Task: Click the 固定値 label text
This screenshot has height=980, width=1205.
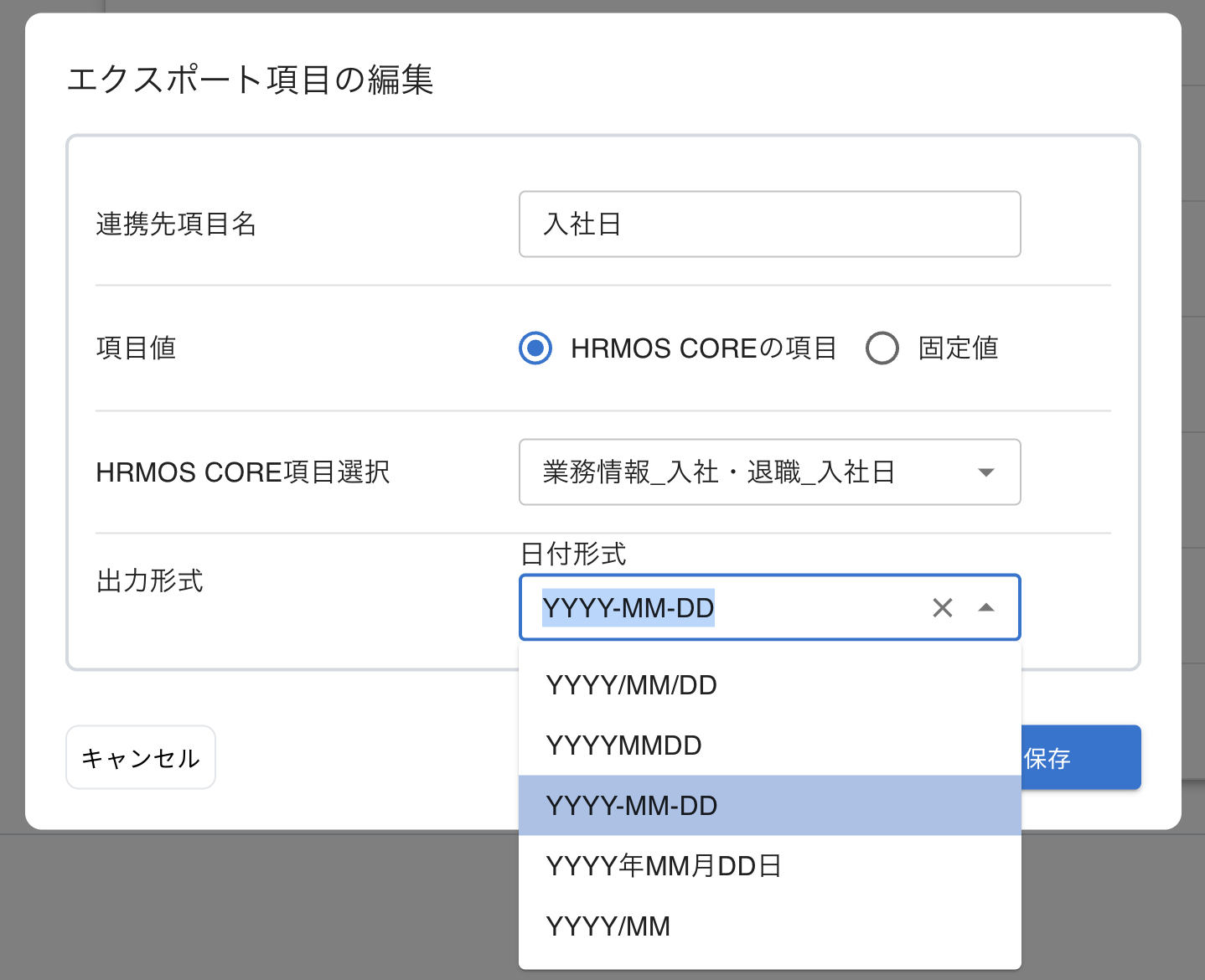Action: (x=958, y=348)
